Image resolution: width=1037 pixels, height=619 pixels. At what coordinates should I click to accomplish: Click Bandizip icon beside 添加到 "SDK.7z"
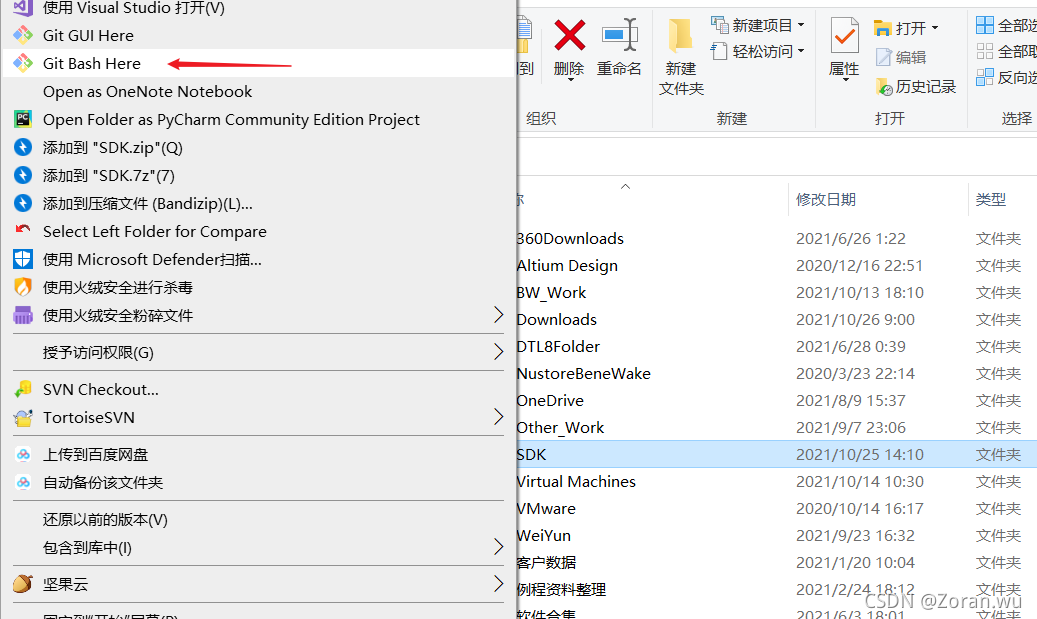(x=23, y=175)
